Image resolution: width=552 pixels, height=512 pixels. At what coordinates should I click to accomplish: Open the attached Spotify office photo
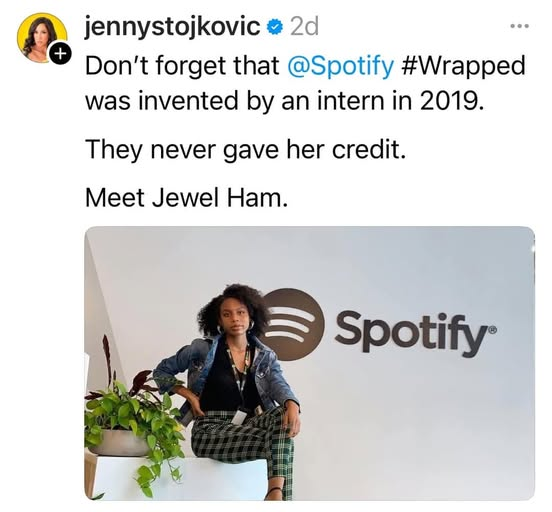pos(310,363)
